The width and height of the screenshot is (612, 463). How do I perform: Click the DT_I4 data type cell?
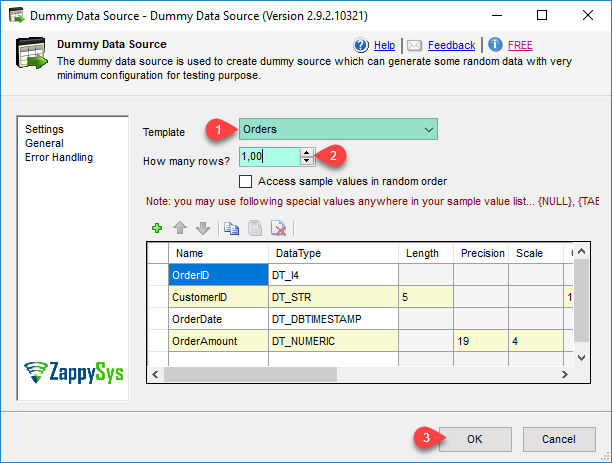[333, 275]
